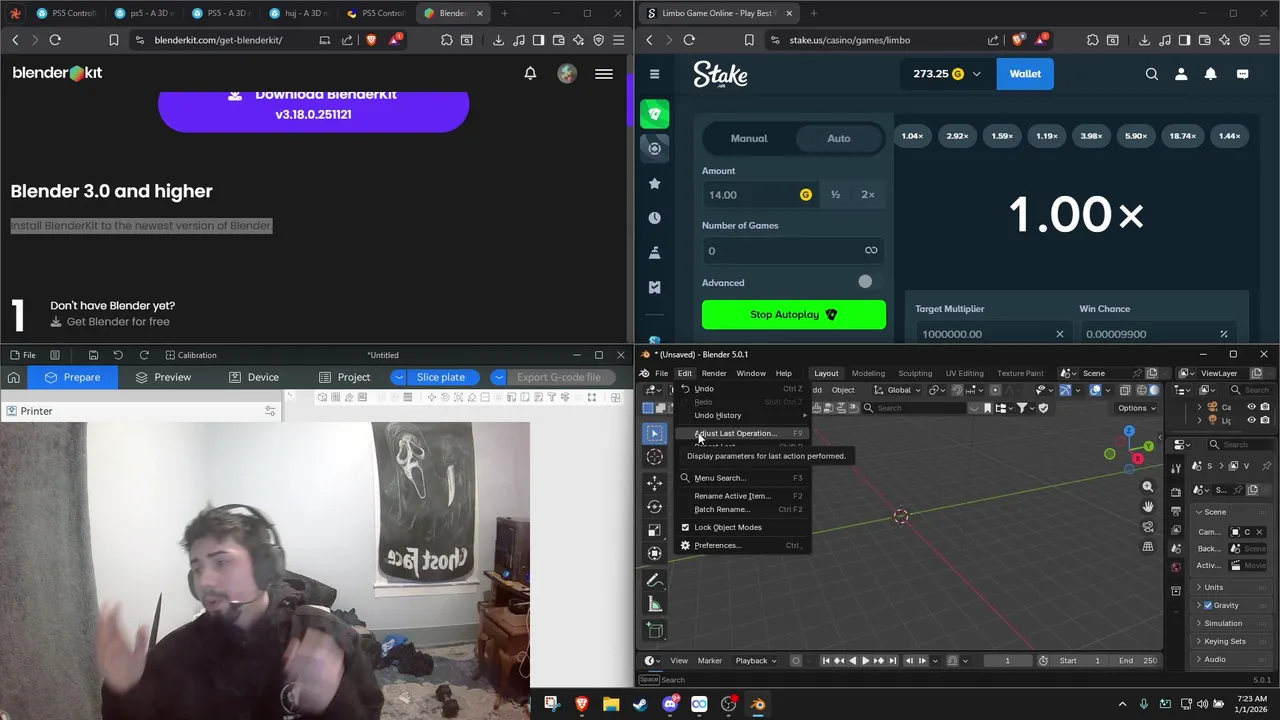1280x720 pixels.
Task: Open Stake search magnifier icon
Action: click(1152, 74)
